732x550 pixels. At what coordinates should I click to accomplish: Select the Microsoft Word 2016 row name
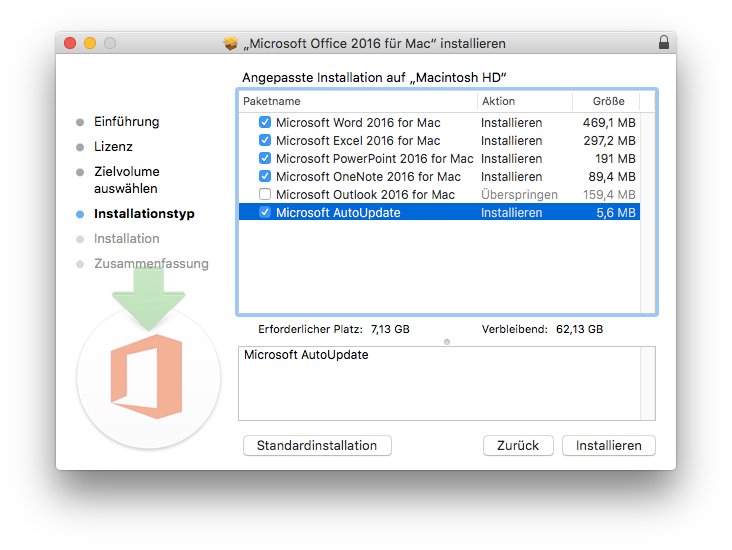(x=358, y=123)
